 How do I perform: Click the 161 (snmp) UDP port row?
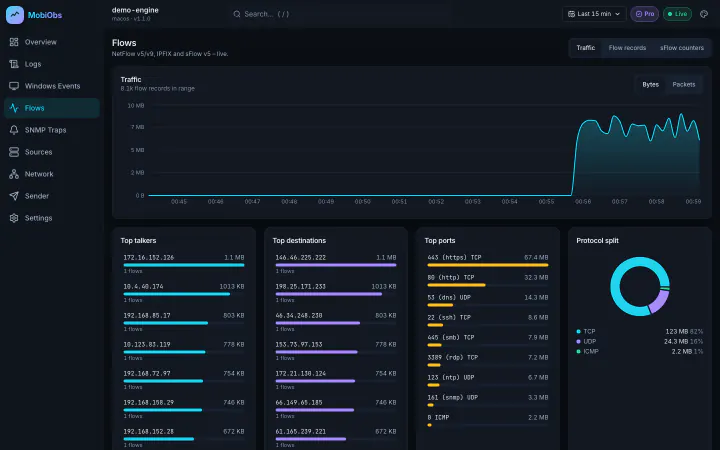coord(488,400)
